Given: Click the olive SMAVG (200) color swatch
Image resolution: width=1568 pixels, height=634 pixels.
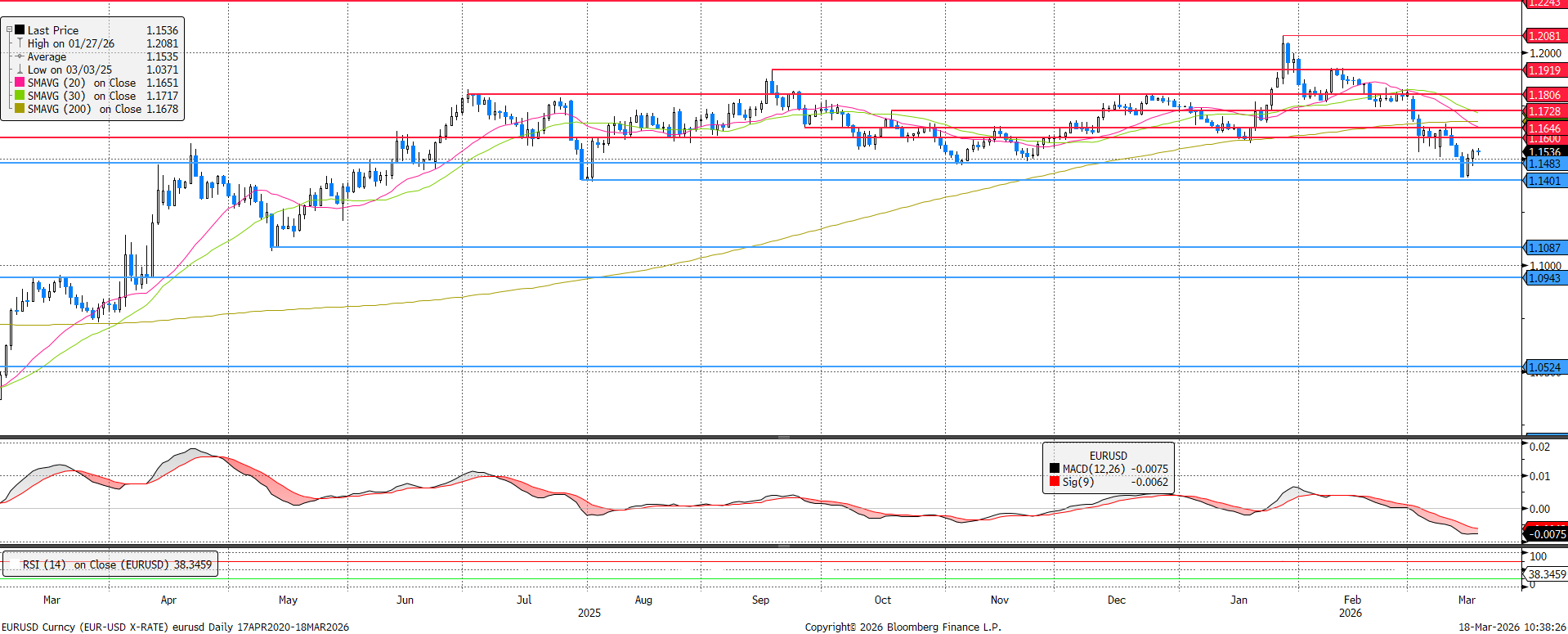Looking at the screenshot, I should click(x=20, y=109).
